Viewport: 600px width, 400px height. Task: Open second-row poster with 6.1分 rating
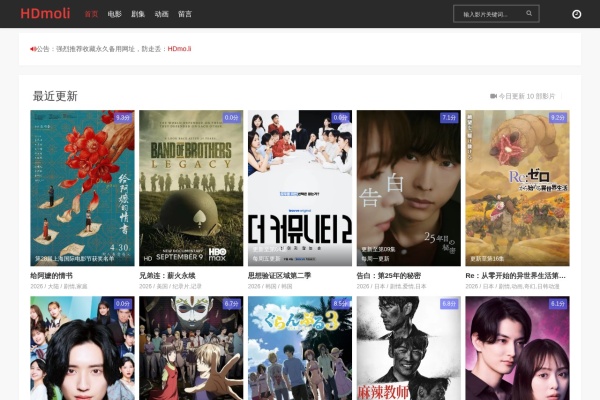click(x=517, y=348)
